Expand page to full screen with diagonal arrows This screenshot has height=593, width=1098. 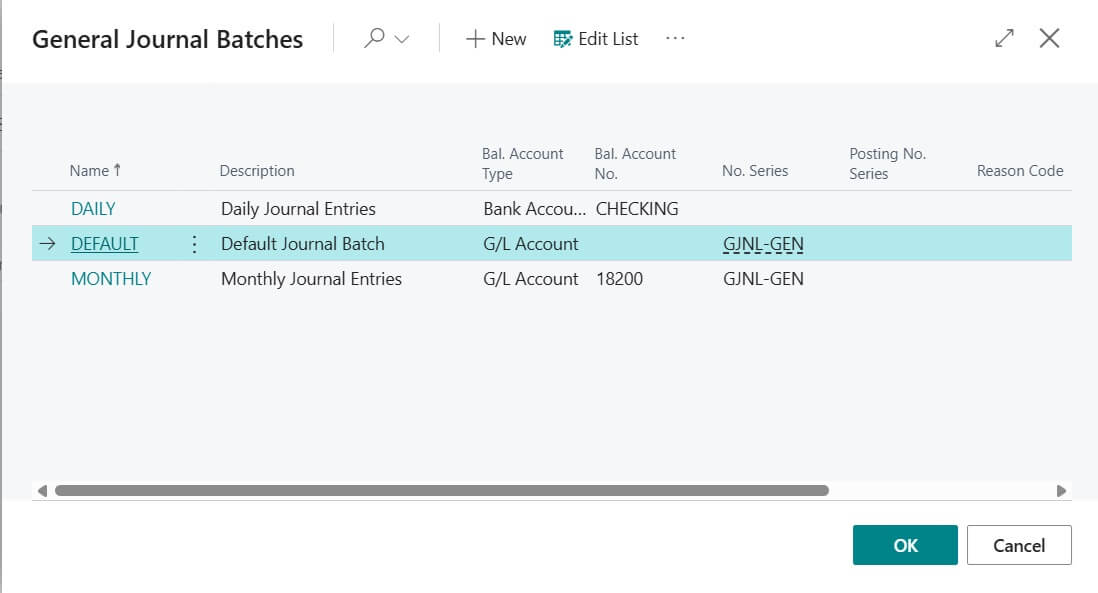pos(1003,37)
